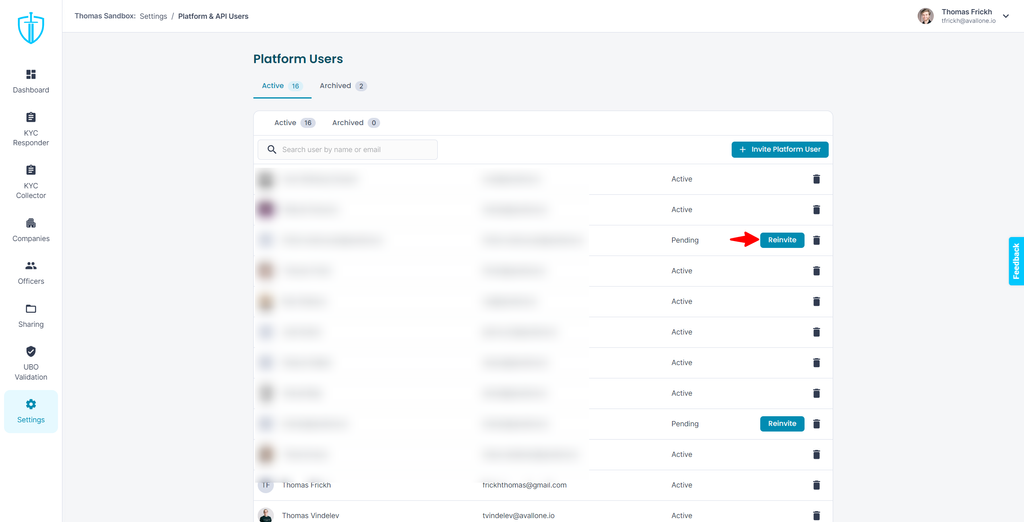Click the name Thomas Frickh in list
1024x522 pixels.
pos(307,485)
